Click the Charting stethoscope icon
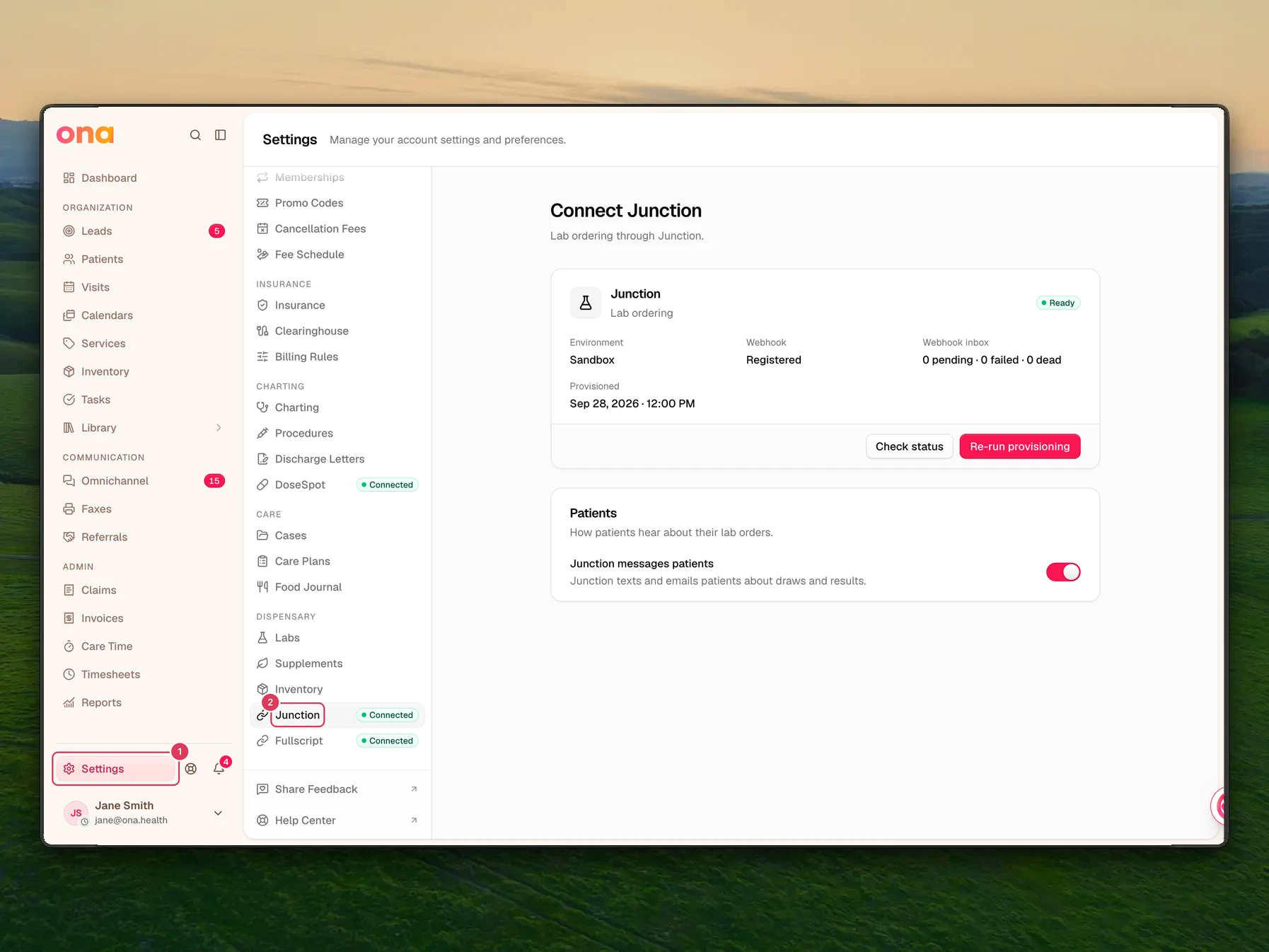The image size is (1269, 952). [x=262, y=407]
